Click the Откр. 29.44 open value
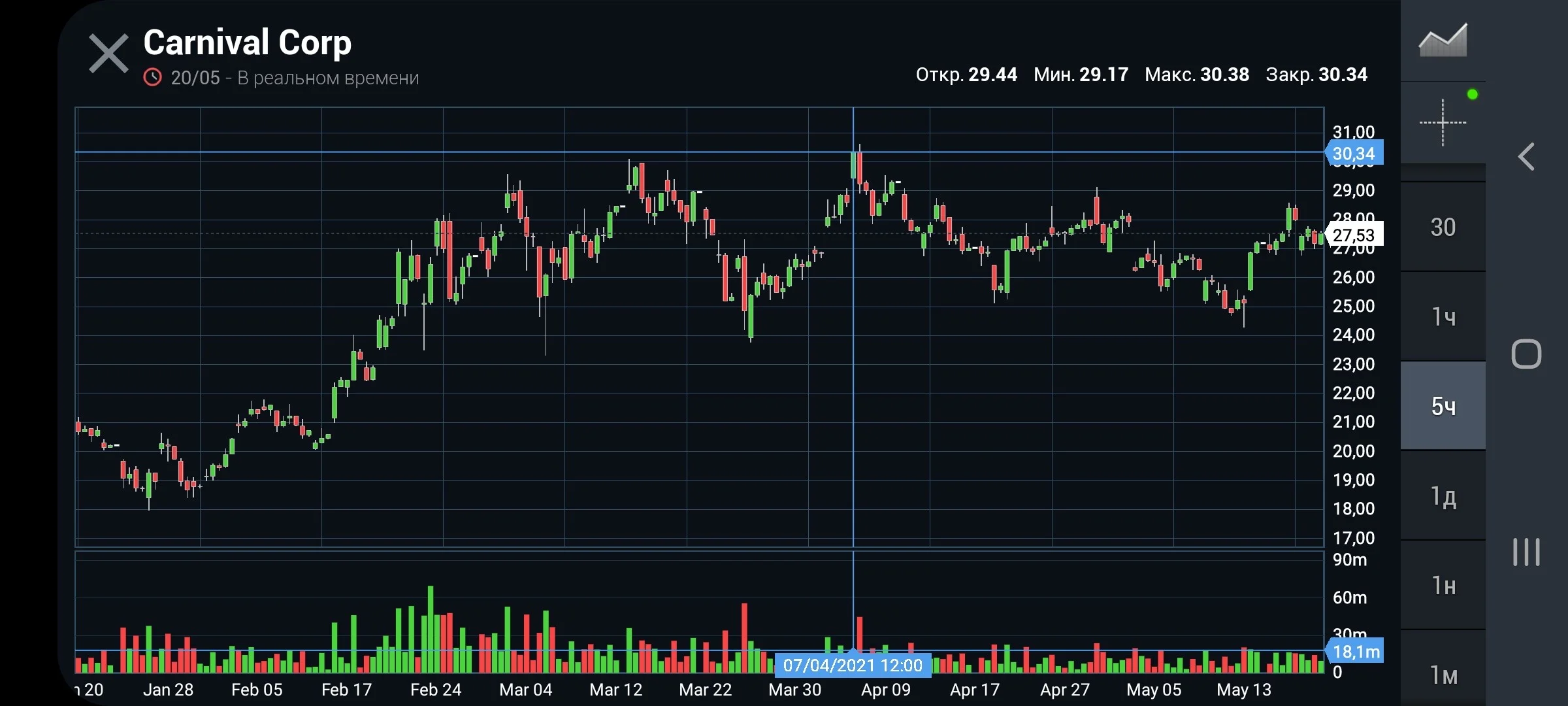Screen dimensions: 1568x706 966,75
